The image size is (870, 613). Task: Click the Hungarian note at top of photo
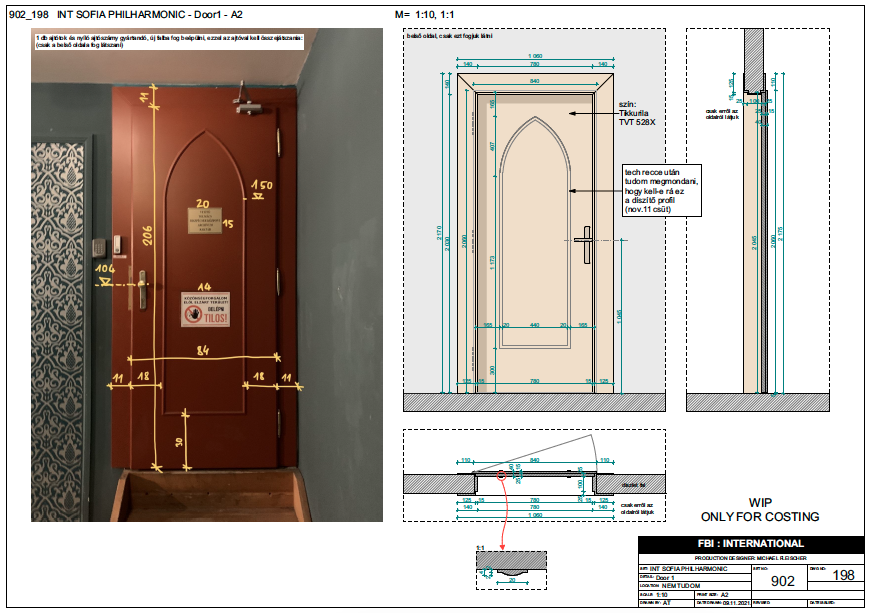click(169, 41)
